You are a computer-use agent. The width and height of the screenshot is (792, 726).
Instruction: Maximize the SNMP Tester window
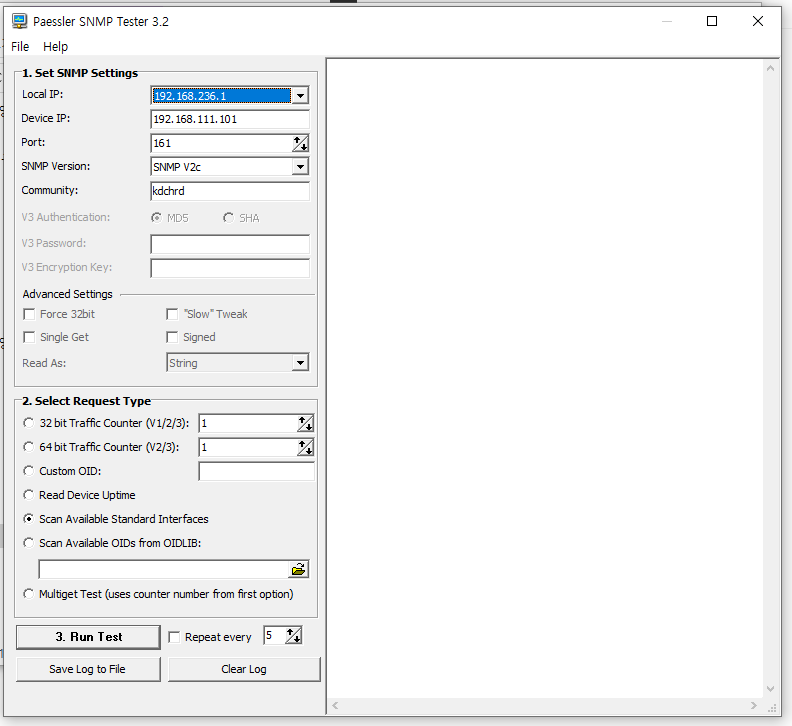click(712, 21)
